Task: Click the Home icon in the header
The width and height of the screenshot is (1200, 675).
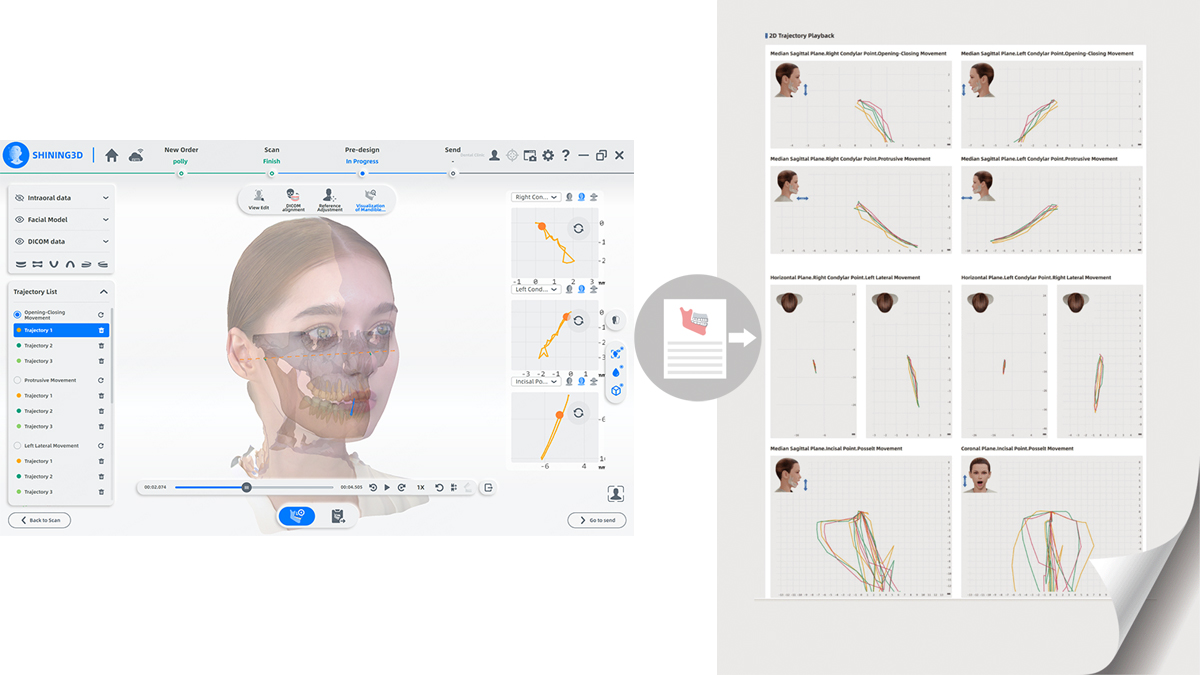Action: [x=112, y=155]
